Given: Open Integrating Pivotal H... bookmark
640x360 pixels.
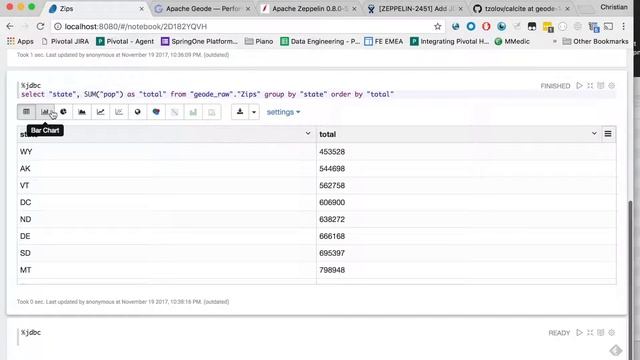Looking at the screenshot, I should point(449,41).
